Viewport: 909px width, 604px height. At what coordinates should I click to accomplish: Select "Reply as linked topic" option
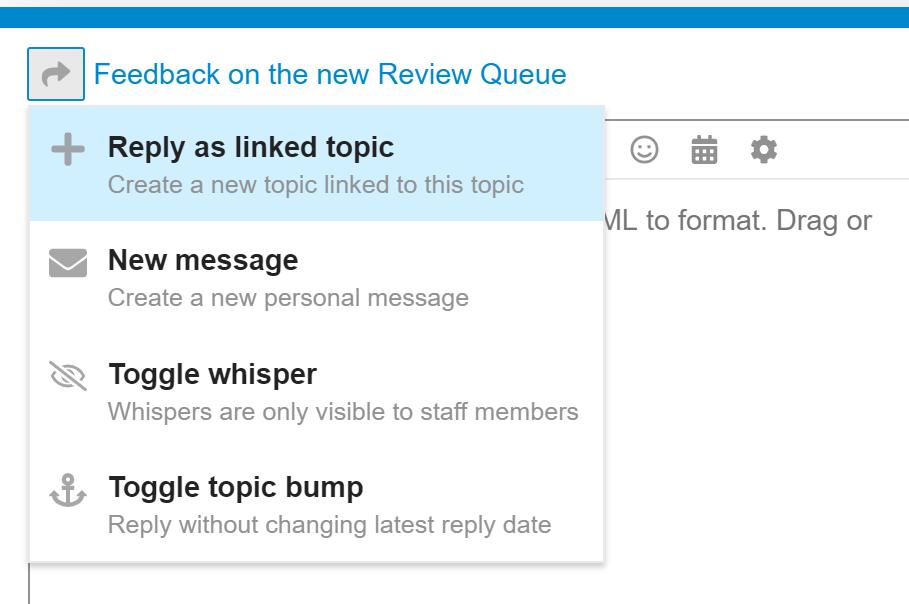pos(251,147)
